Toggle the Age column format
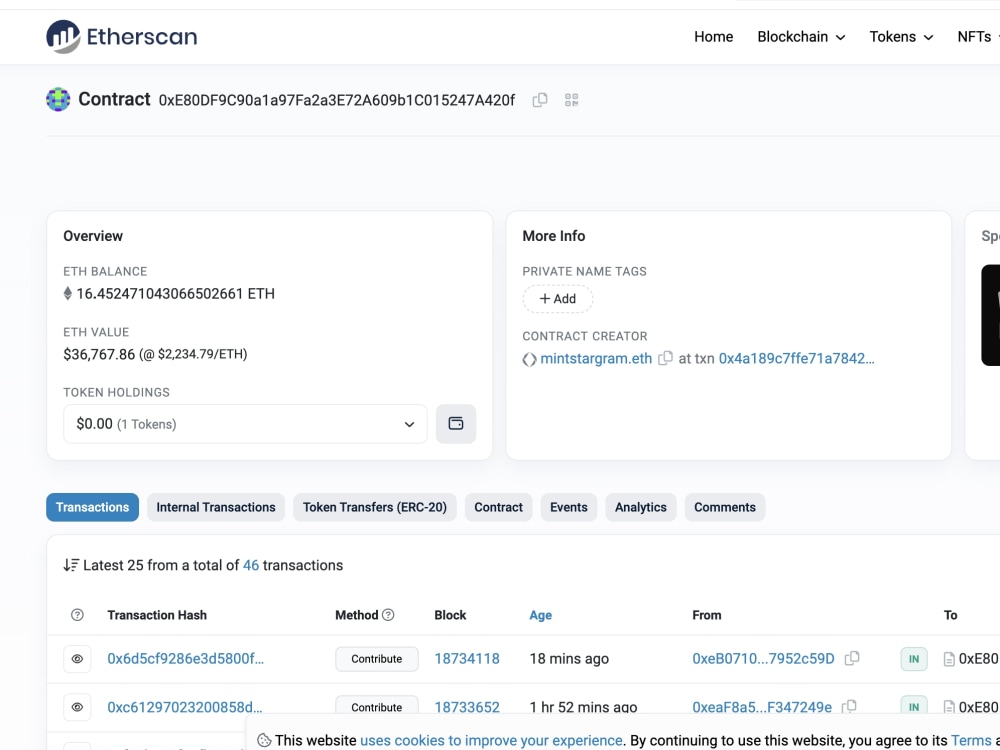This screenshot has height=750, width=1000. tap(540, 615)
